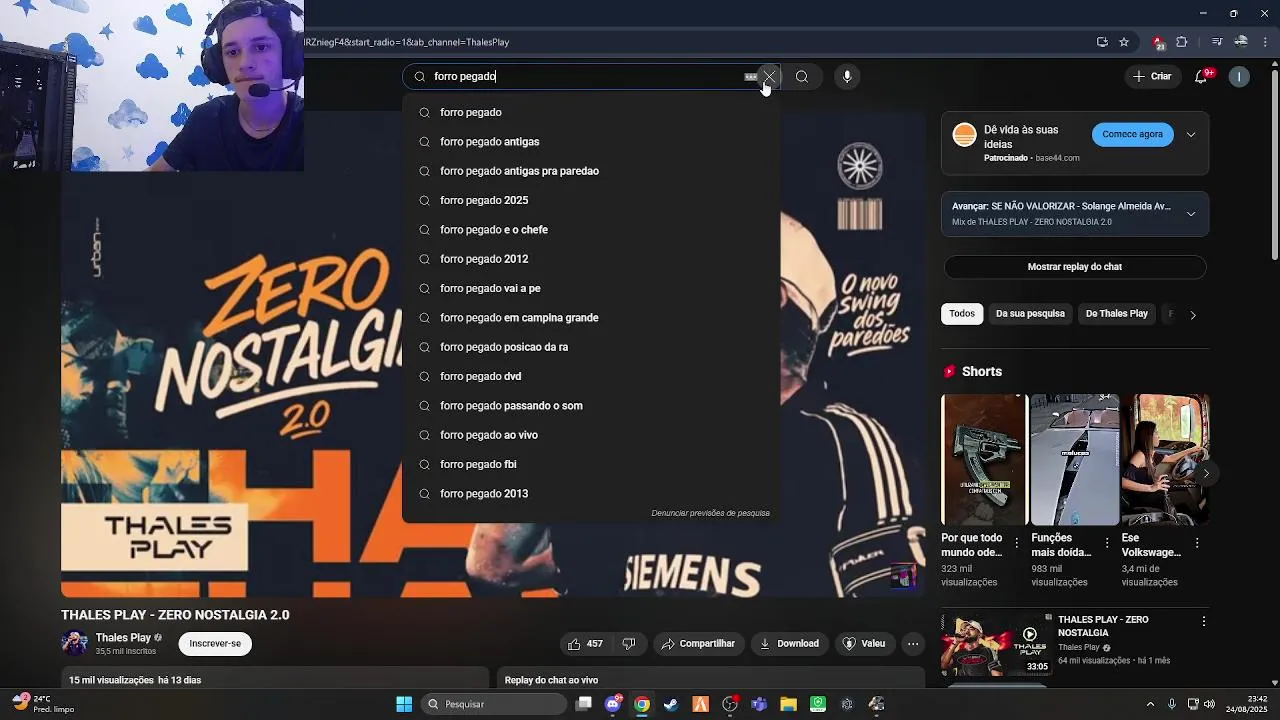Viewport: 1280px width, 720px height.
Task: Click the Compartilhar share button
Action: (x=698, y=644)
